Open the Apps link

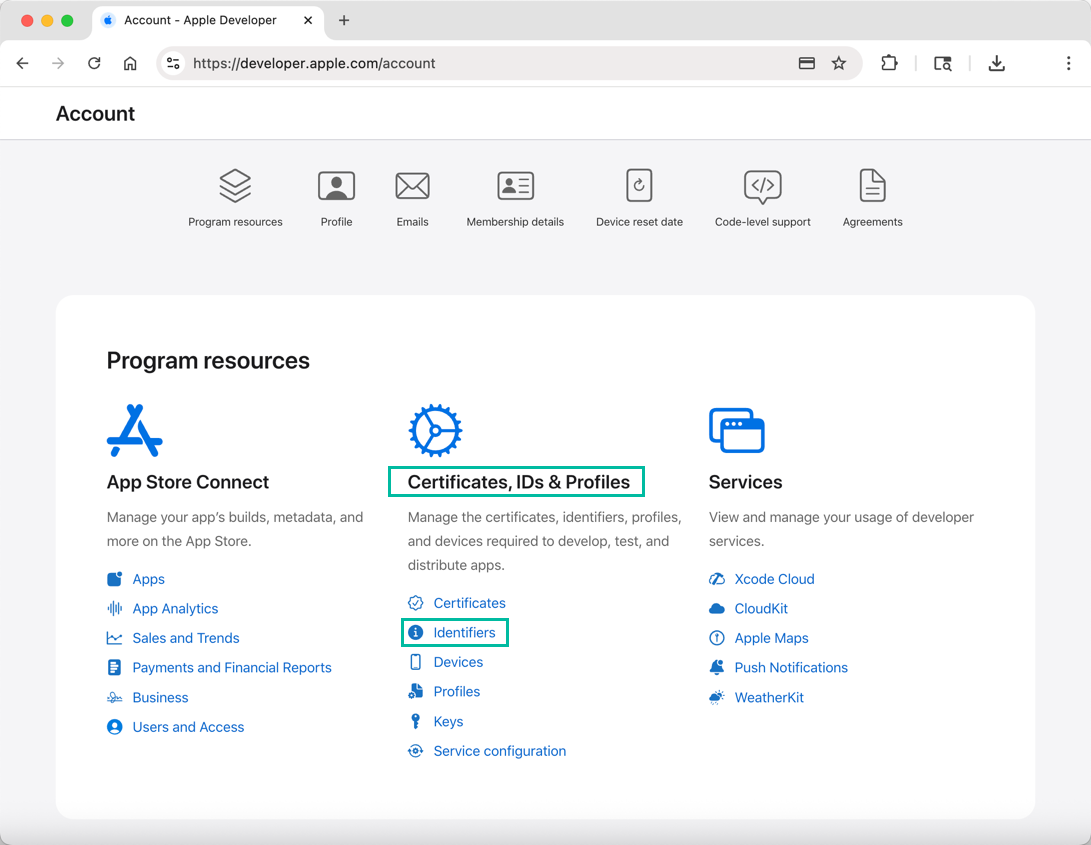148,579
